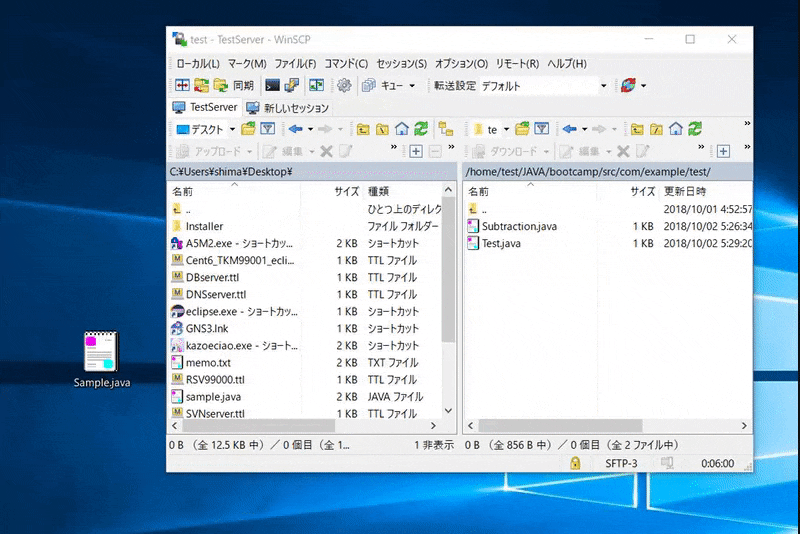
Task: Open the local panel filter icon
Action: (x=267, y=129)
